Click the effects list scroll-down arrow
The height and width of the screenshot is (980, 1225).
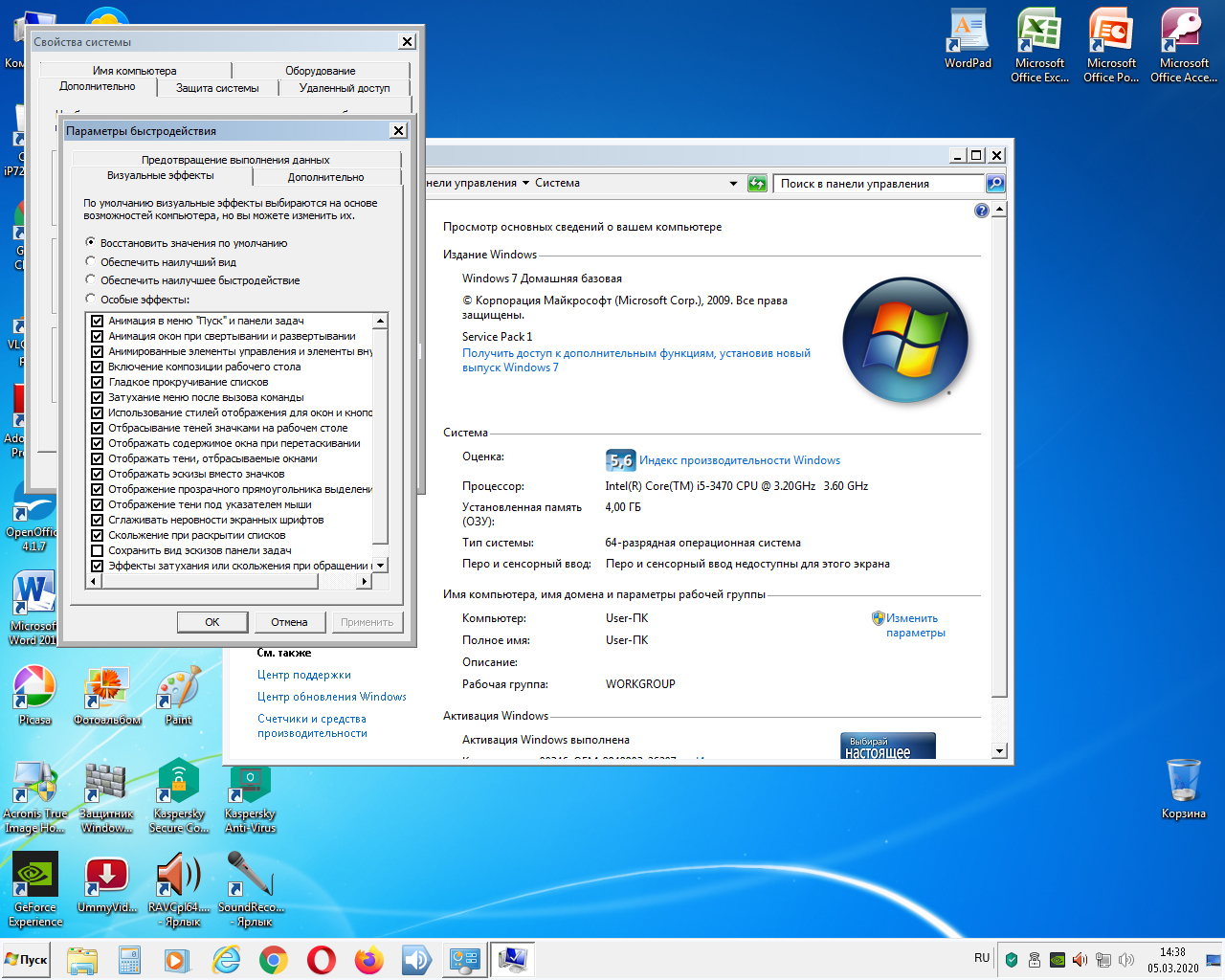coord(380,566)
